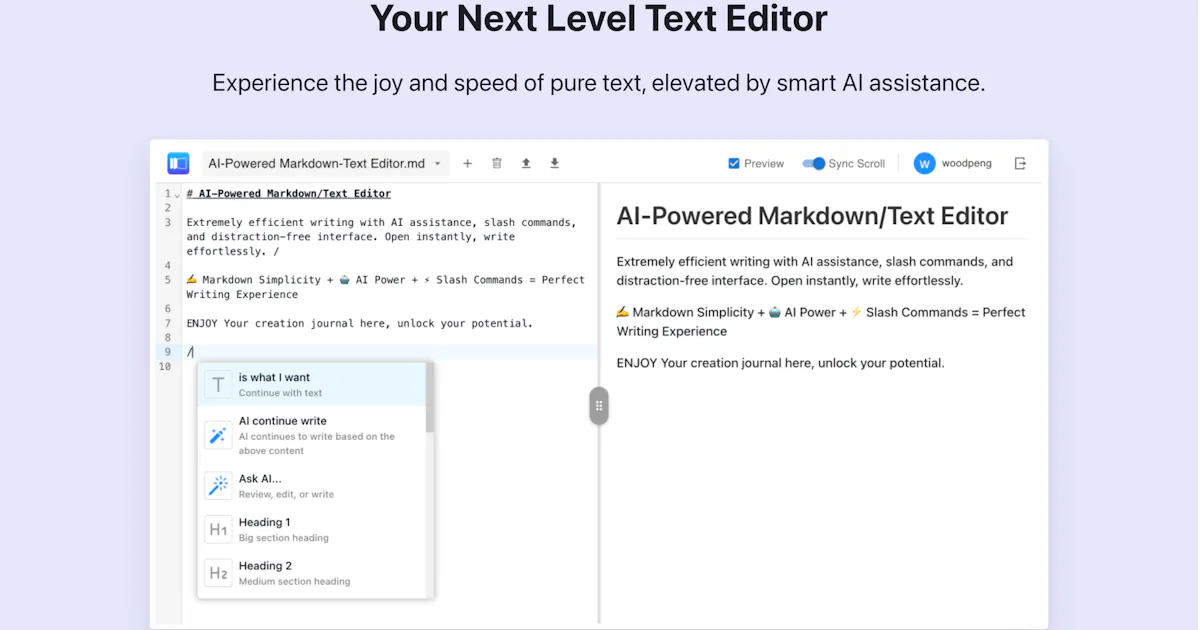
Task: Choose 'is what I want' continue option
Action: pyautogui.click(x=312, y=384)
